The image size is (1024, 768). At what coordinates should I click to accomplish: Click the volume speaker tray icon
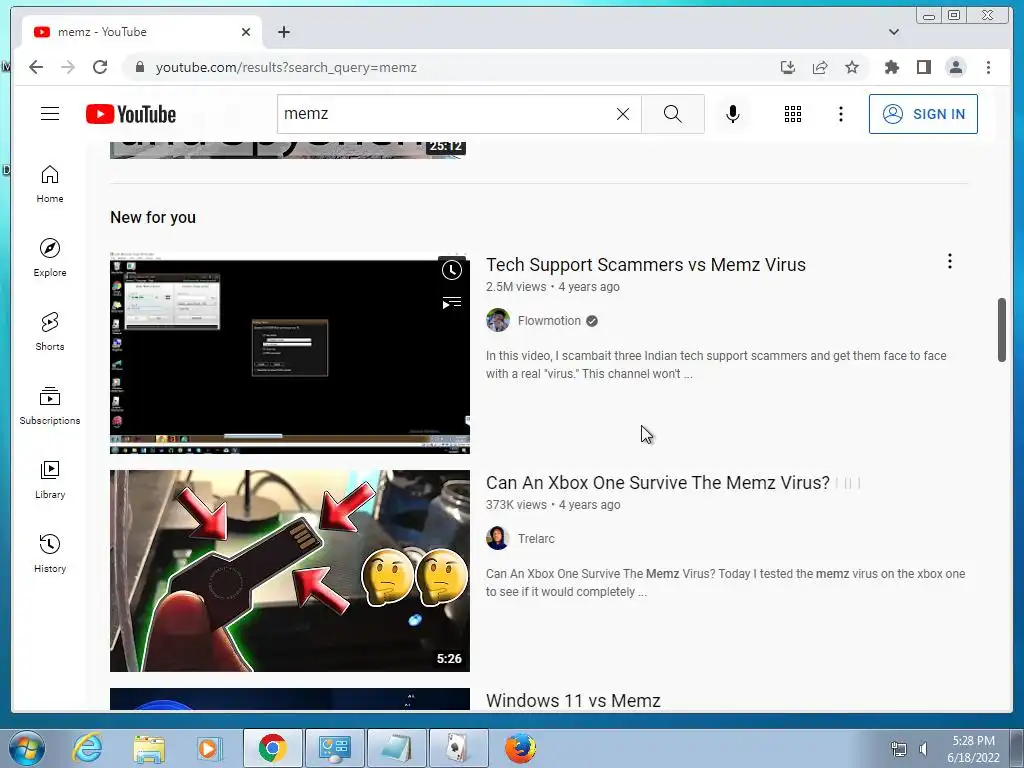pos(923,749)
